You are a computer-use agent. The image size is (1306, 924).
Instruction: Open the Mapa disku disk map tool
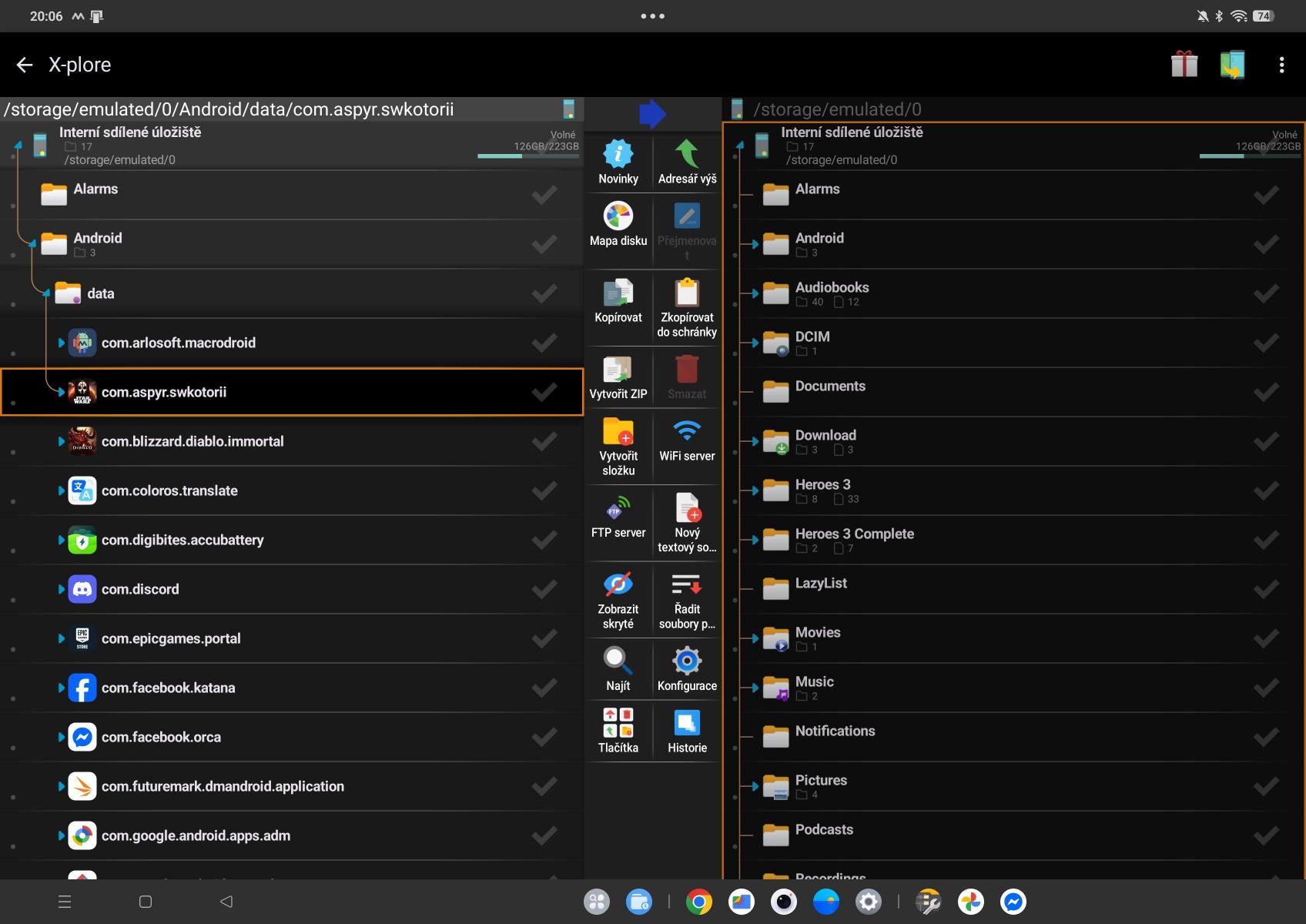(618, 224)
